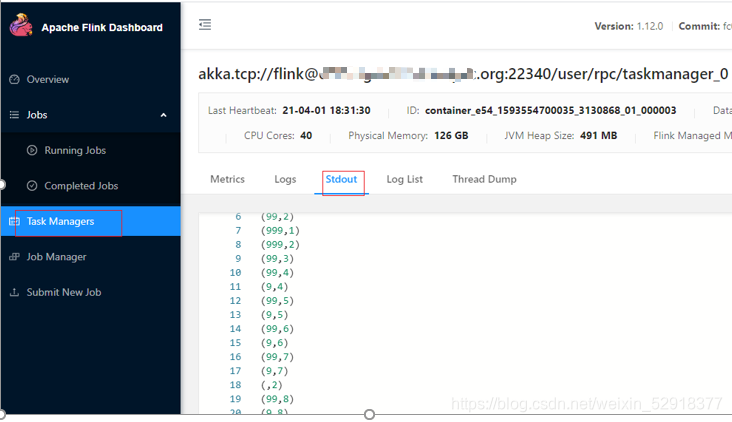Click the Jobs list icon
Viewport: 732px width, 422px height.
14,115
